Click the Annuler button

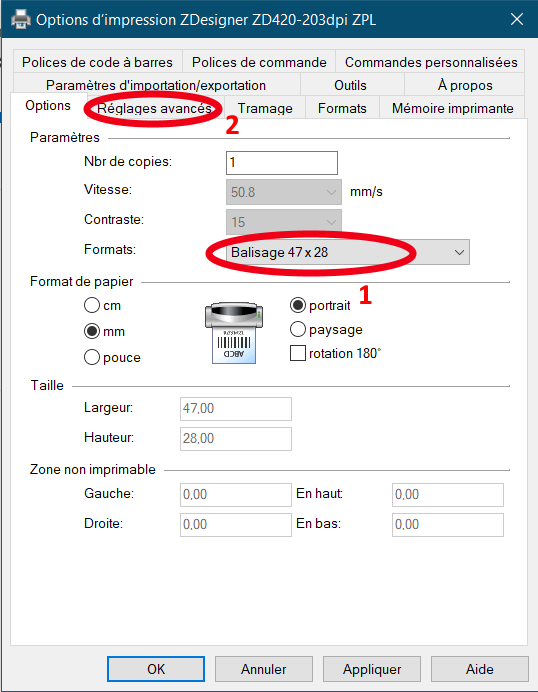(264, 669)
